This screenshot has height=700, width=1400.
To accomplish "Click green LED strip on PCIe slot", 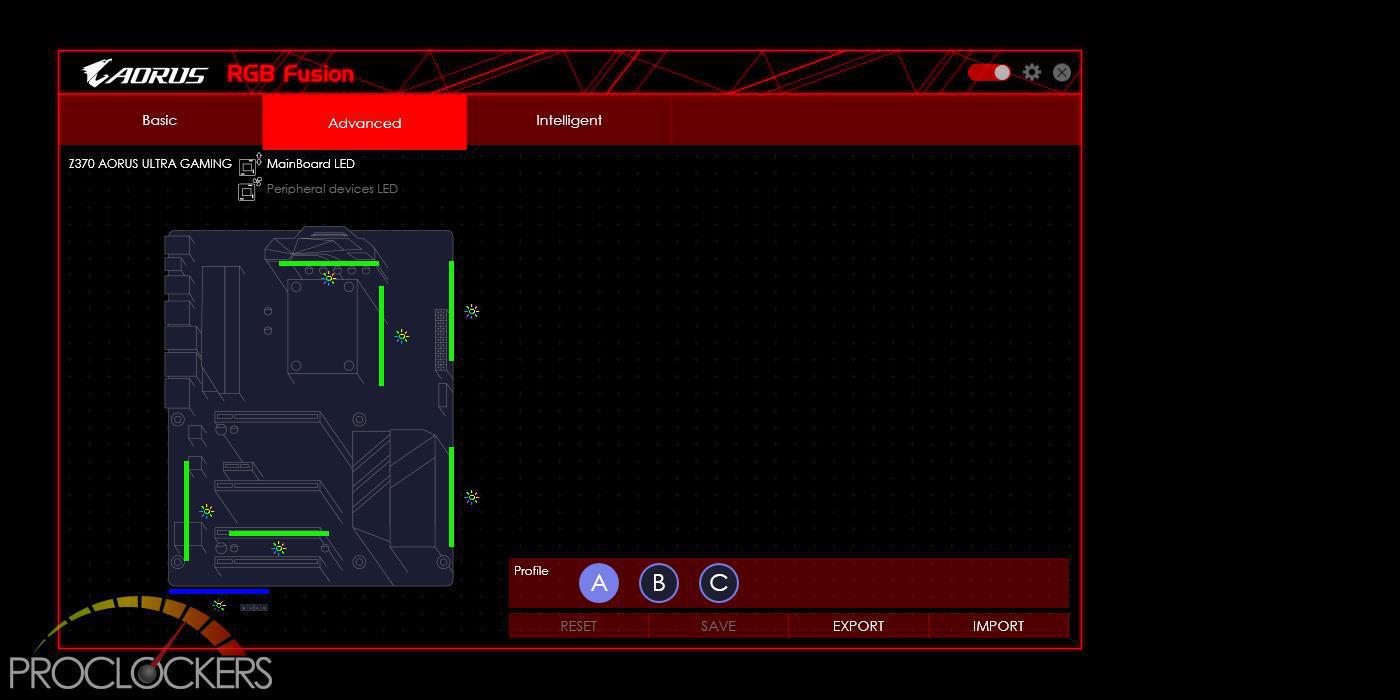I will [x=279, y=533].
